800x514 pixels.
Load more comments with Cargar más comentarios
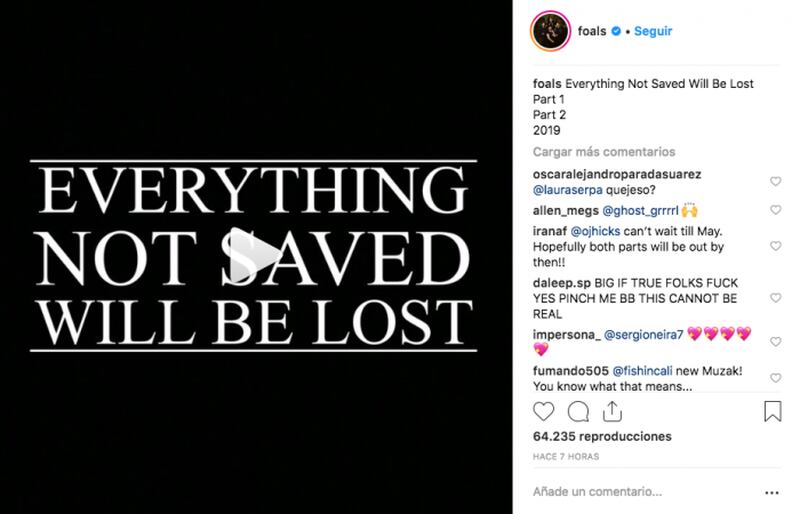pyautogui.click(x=604, y=152)
